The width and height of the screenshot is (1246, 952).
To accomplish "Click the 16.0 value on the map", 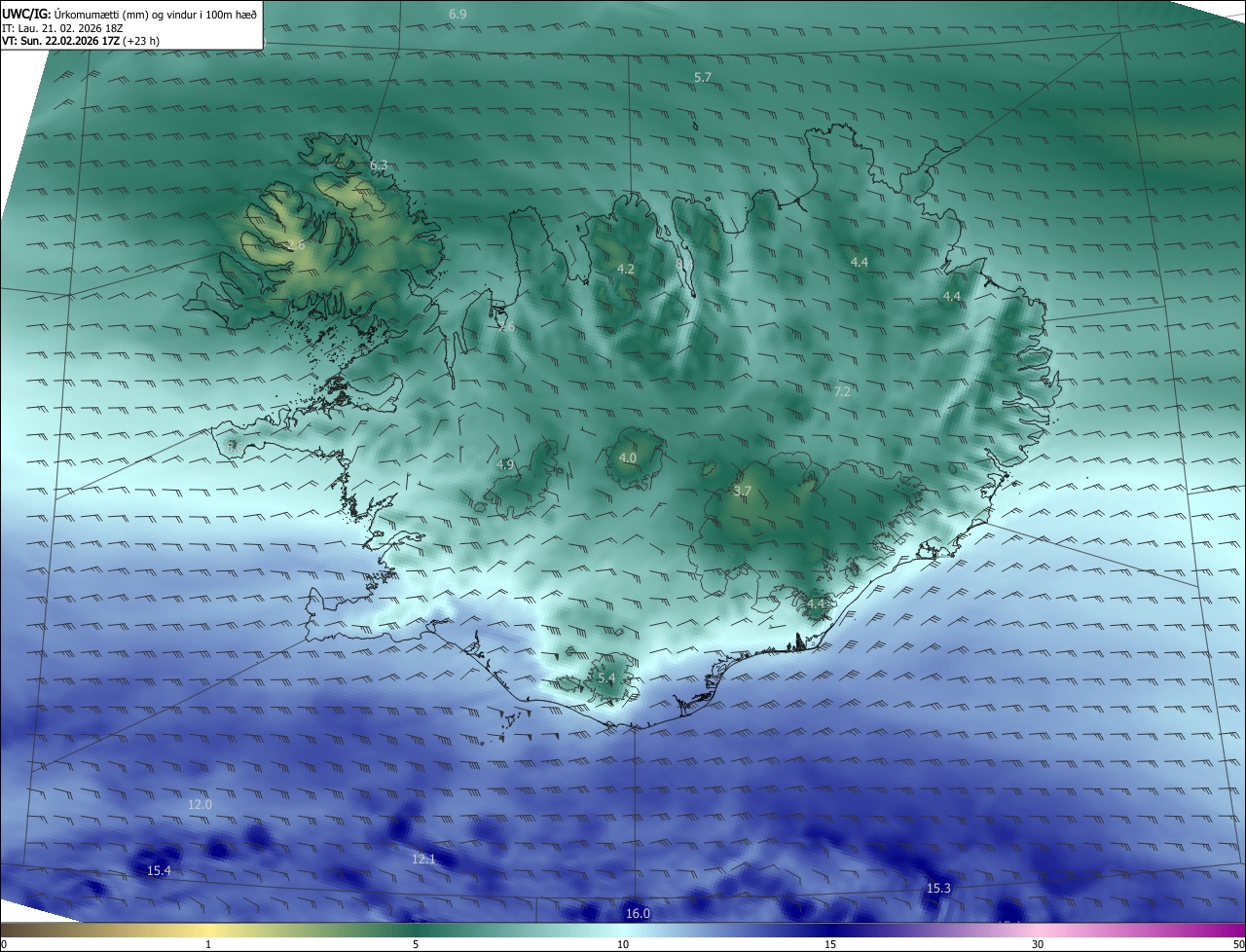I will click(638, 913).
